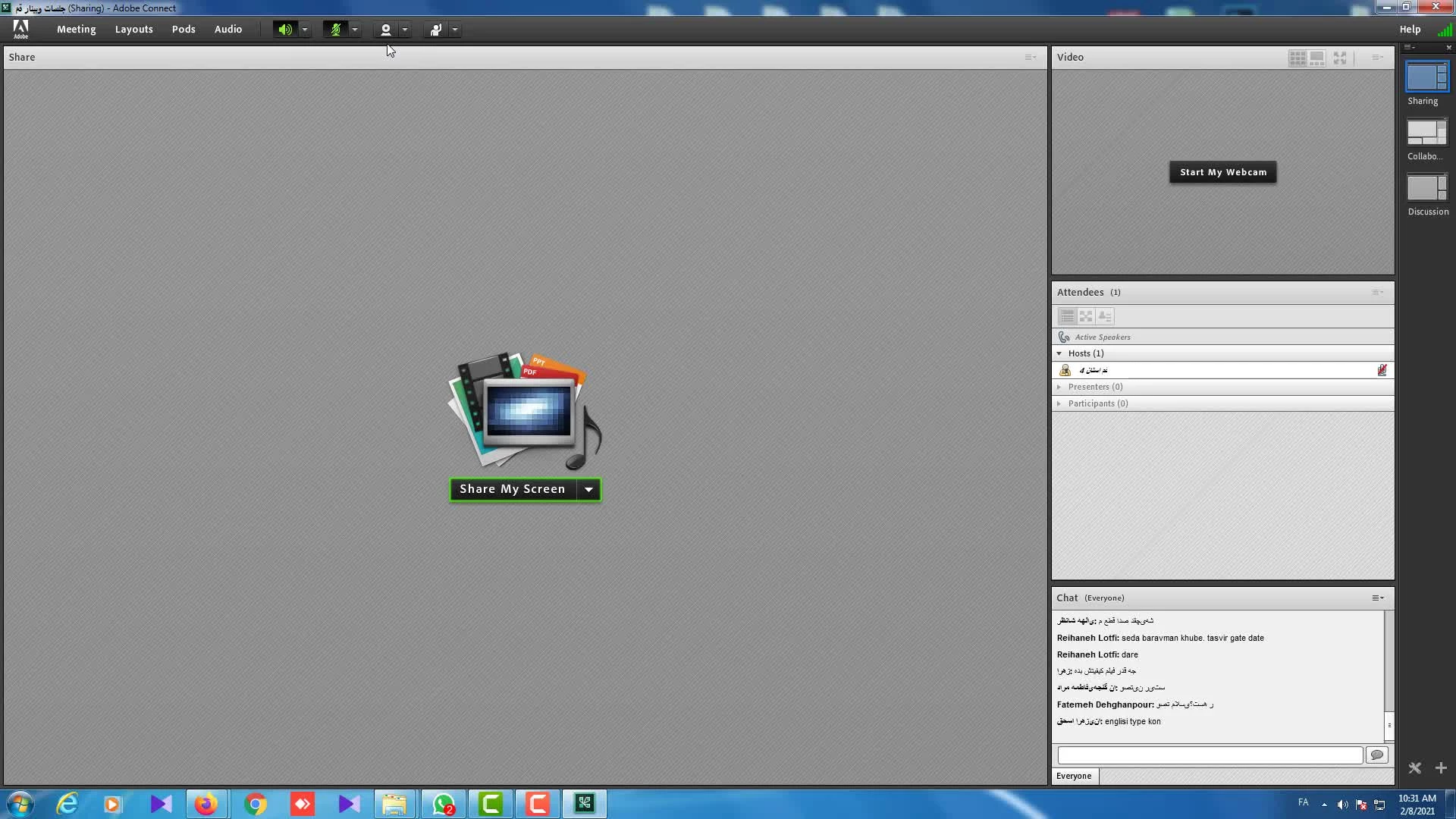1456x819 pixels.
Task: Click the Share My Screen button
Action: [x=513, y=489]
